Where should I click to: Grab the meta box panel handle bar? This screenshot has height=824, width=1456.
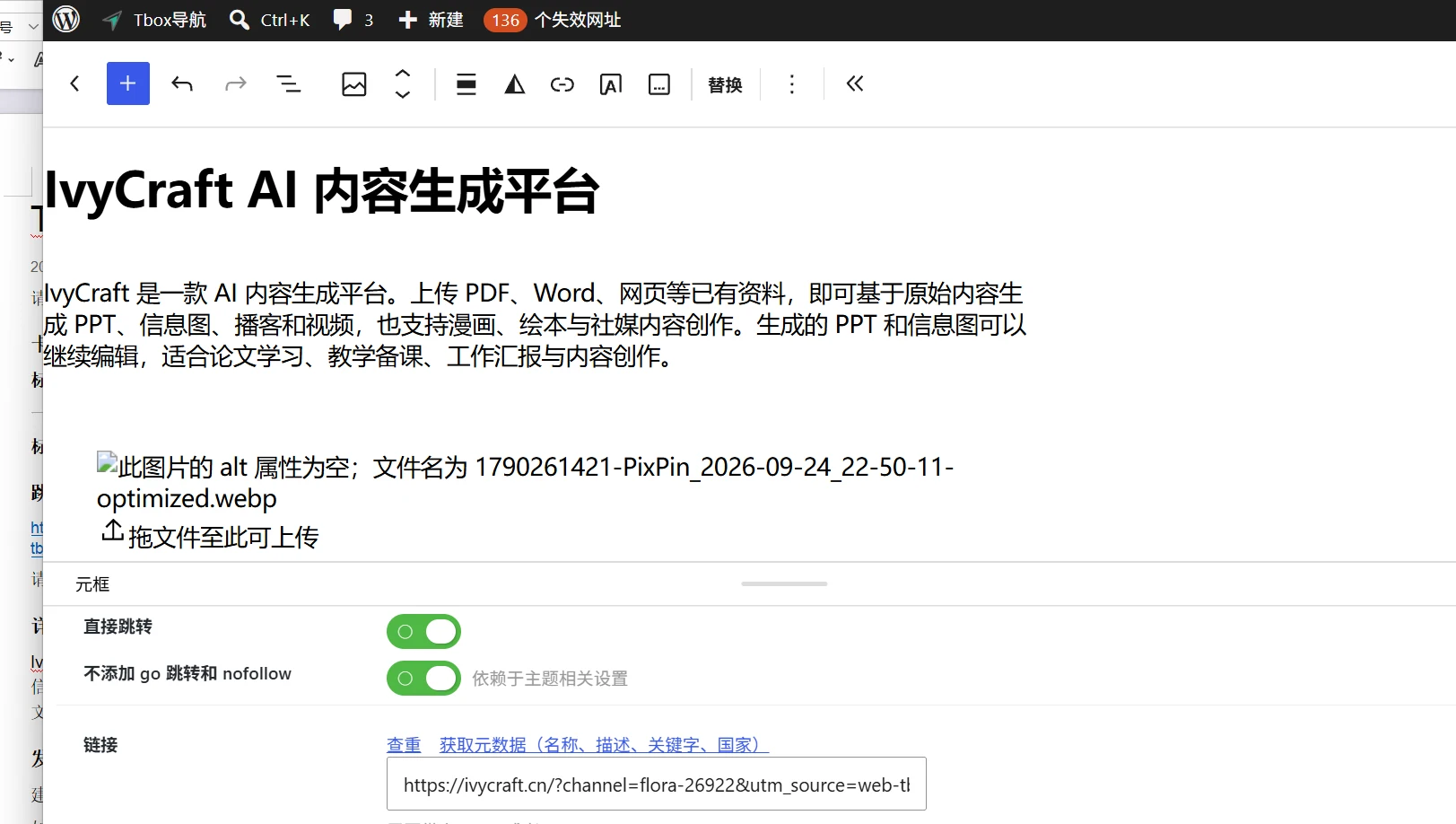[x=784, y=583]
